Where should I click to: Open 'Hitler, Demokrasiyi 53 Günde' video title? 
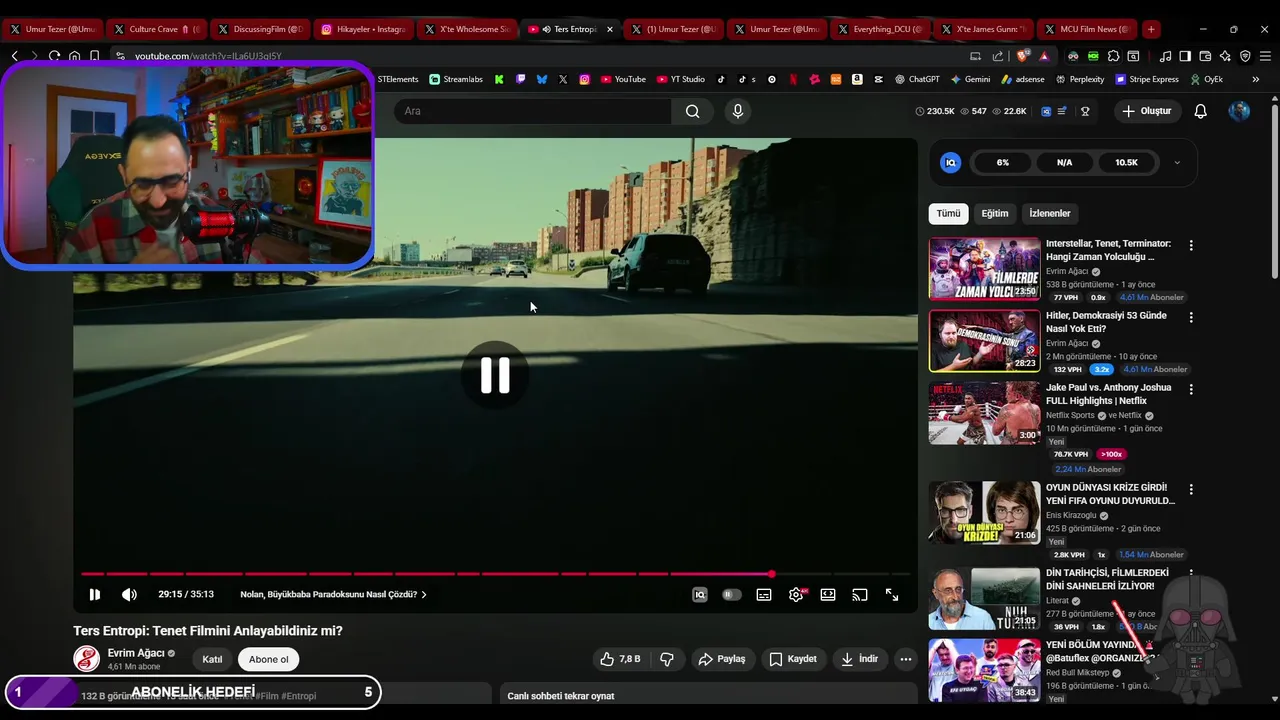pyautogui.click(x=1106, y=322)
